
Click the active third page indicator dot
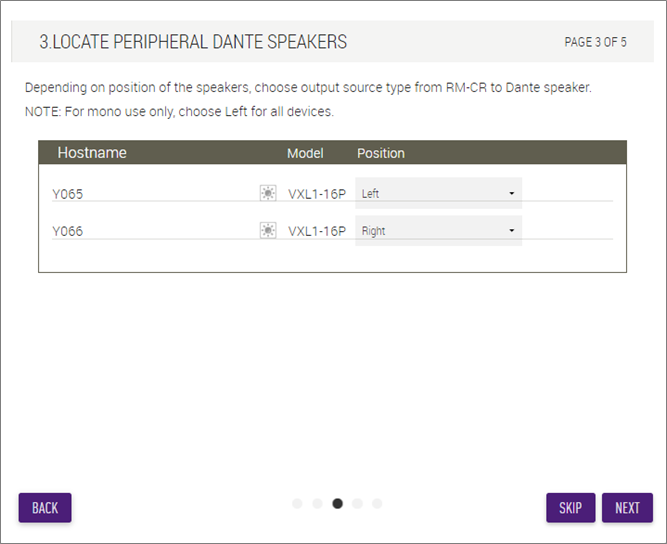tap(337, 504)
